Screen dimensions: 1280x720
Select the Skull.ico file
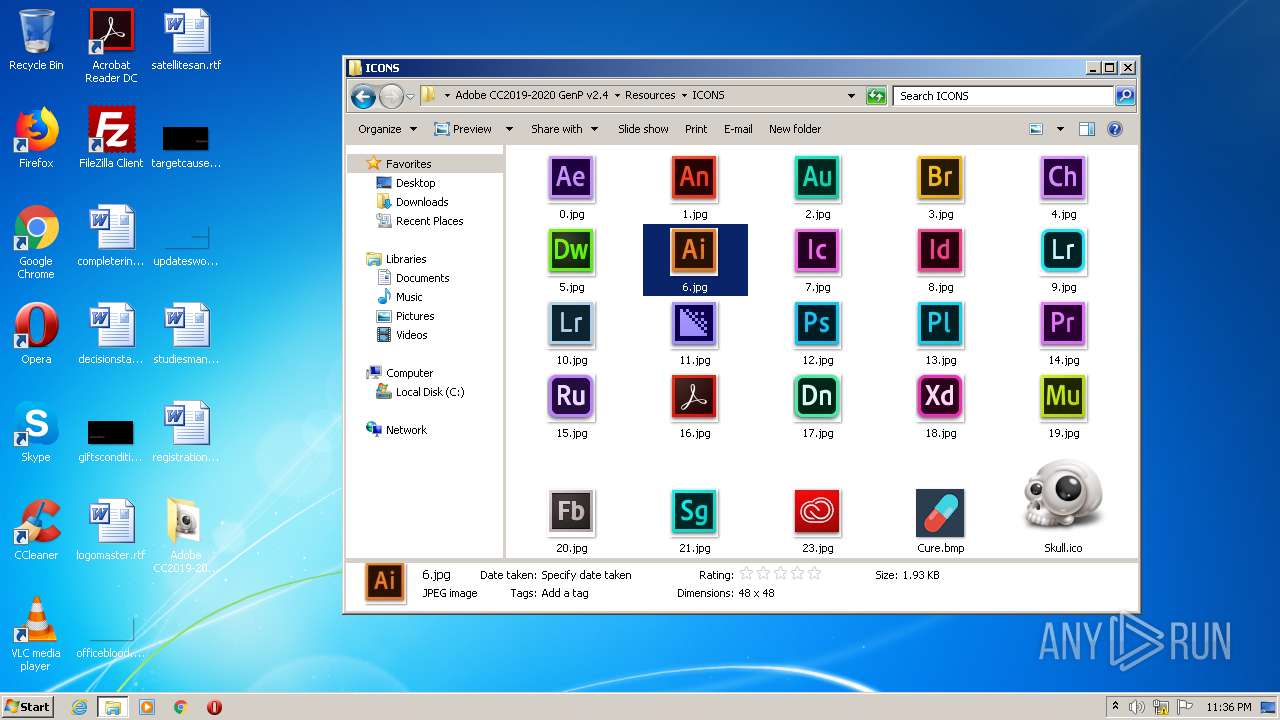(x=1063, y=497)
